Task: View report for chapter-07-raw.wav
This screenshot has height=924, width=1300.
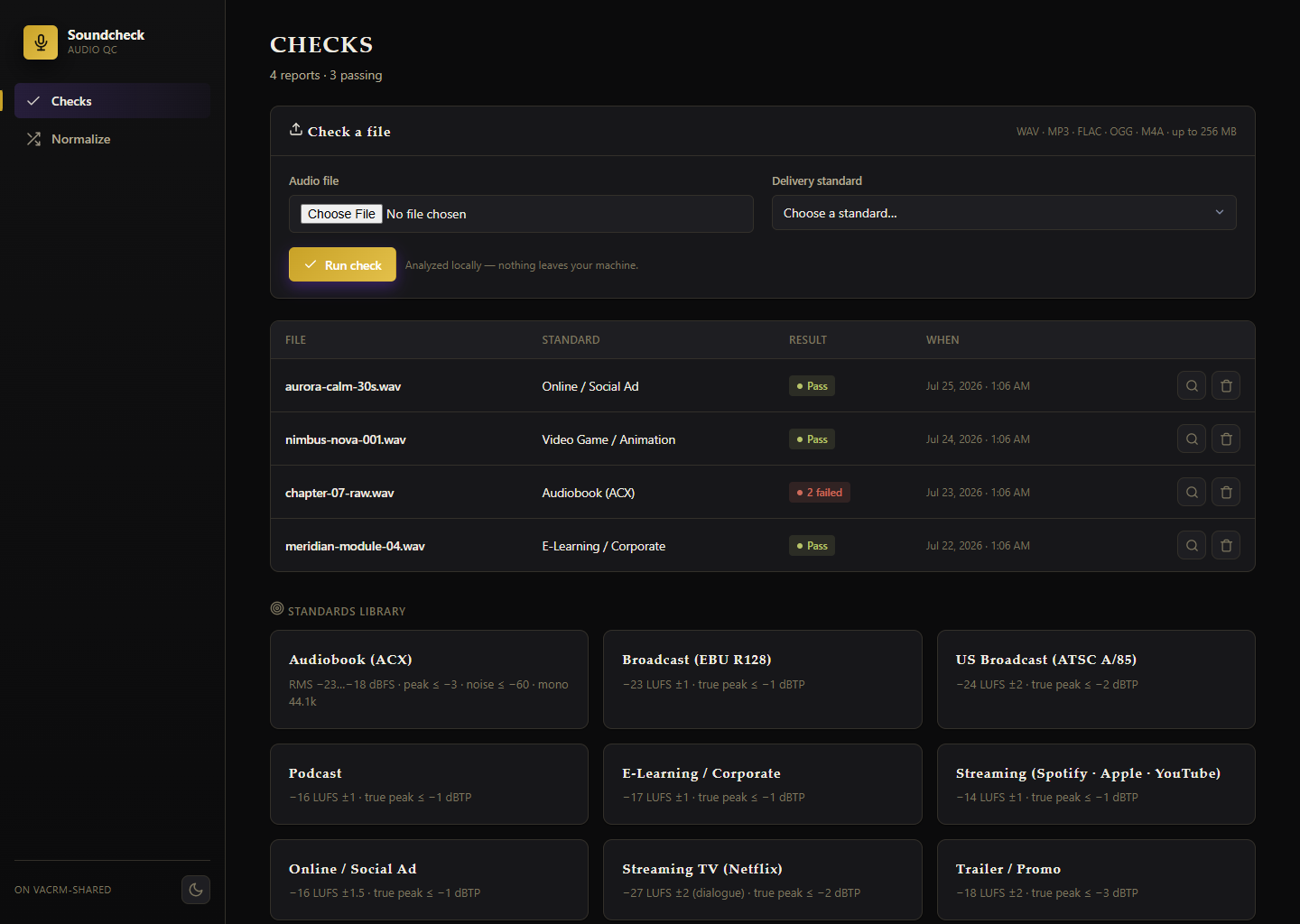Action: [1192, 492]
